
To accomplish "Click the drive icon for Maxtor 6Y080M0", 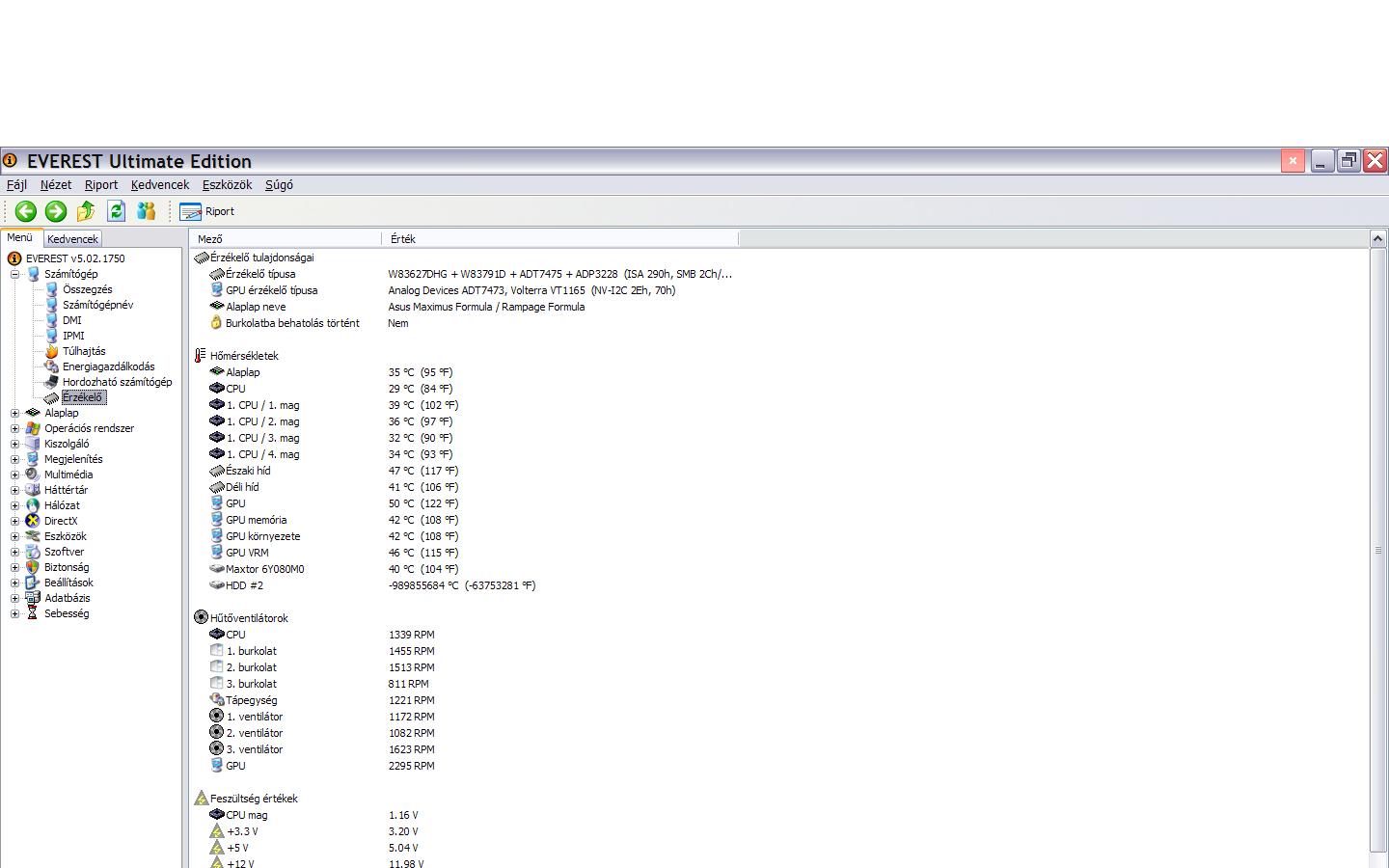I will coord(216,569).
